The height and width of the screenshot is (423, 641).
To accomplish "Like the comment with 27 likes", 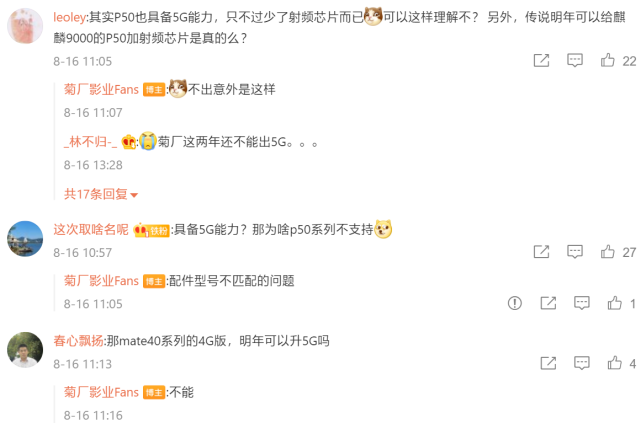I will [607, 252].
